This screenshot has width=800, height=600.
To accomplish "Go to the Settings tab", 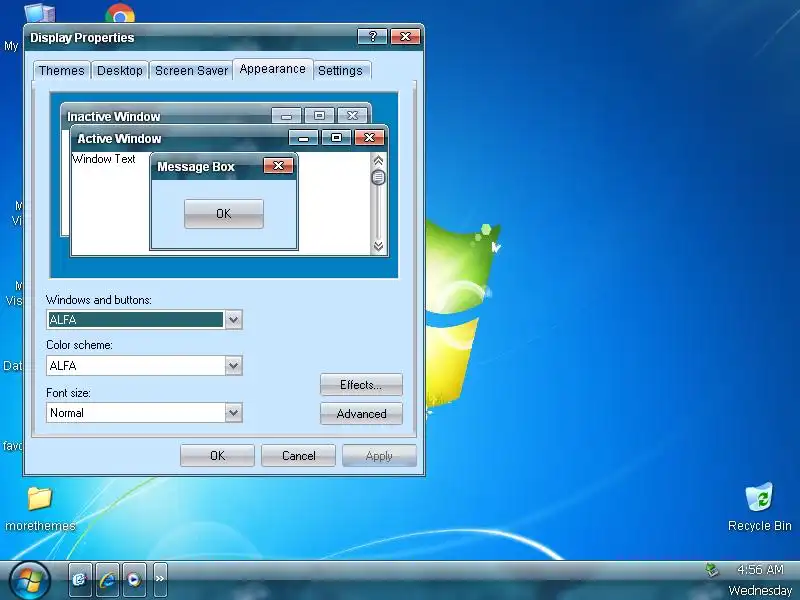I will point(340,70).
